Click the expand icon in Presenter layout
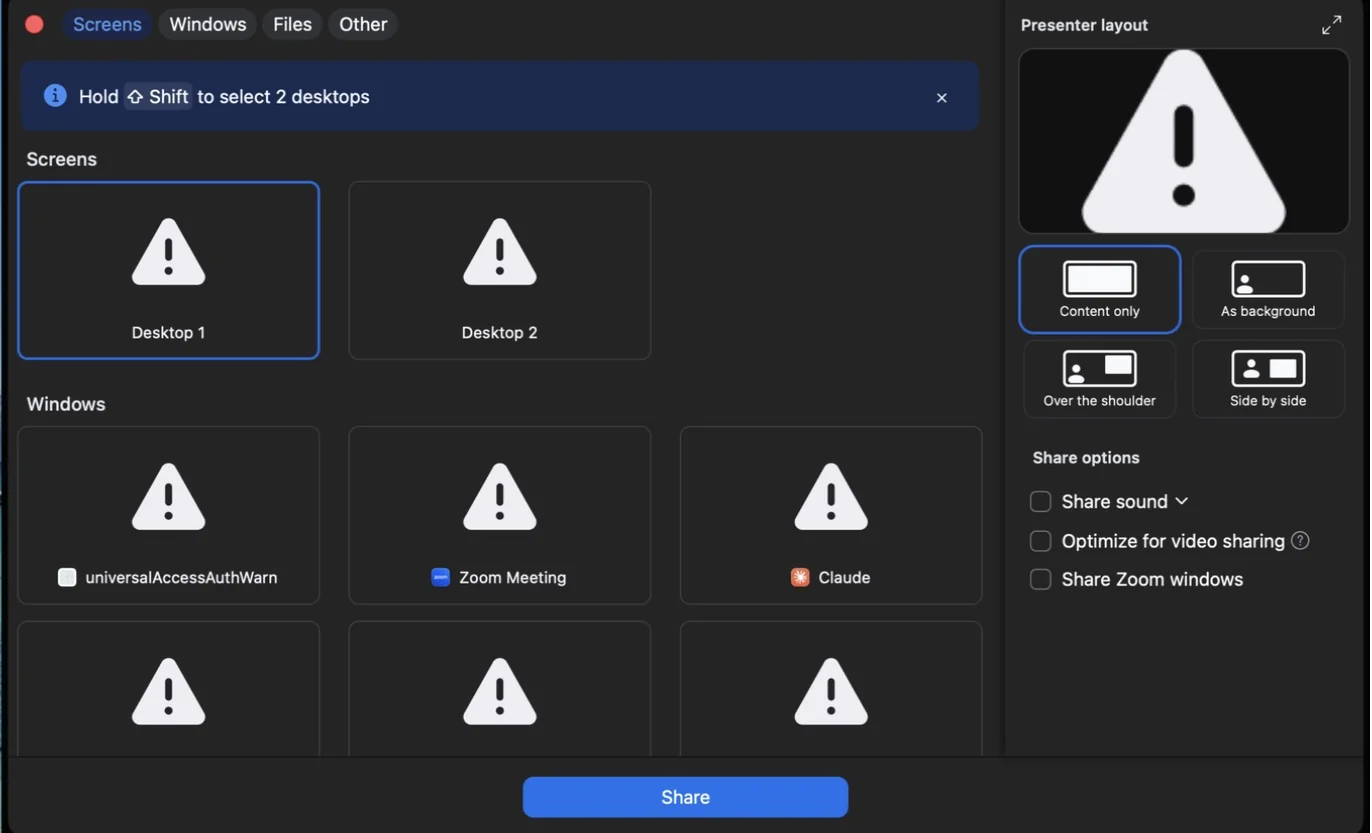 (x=1331, y=25)
